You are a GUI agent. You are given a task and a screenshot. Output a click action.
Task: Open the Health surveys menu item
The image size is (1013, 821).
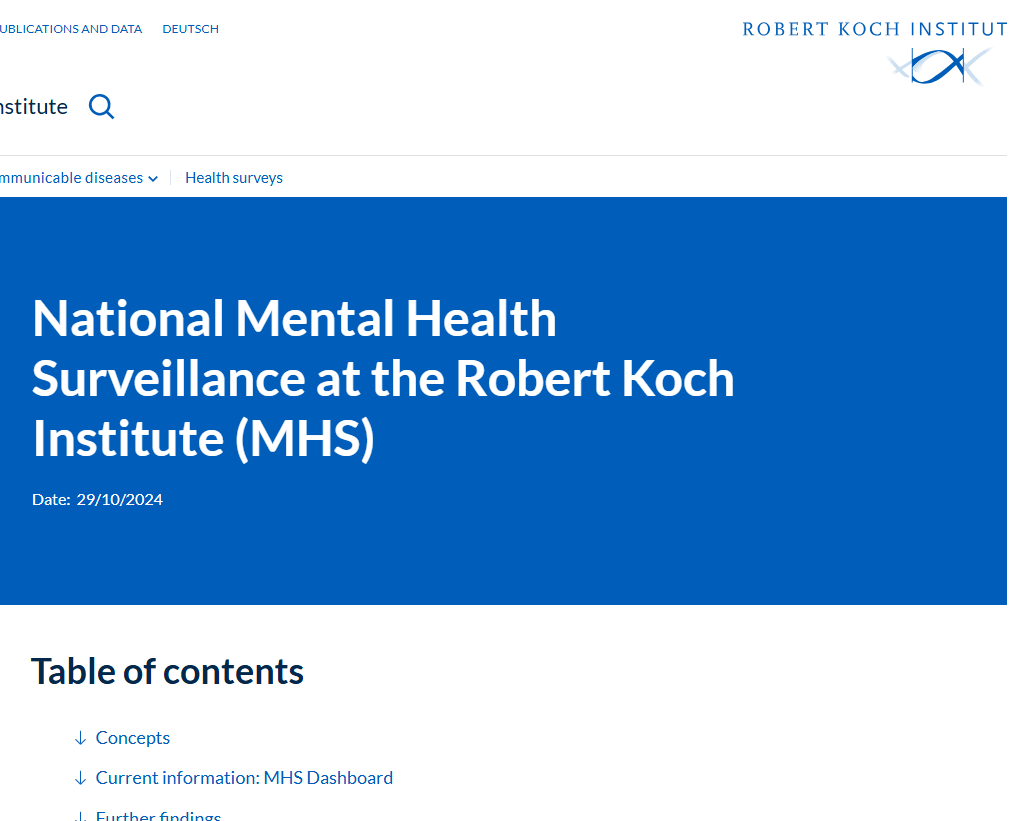coord(234,178)
